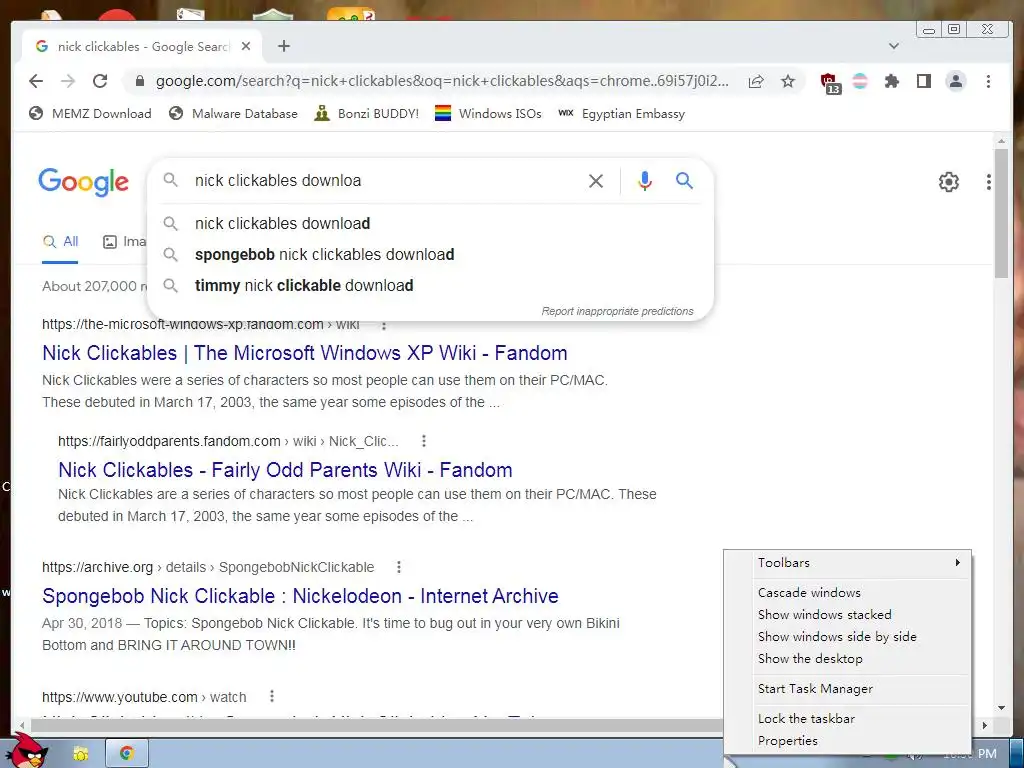Click the pink and blue striped extension icon

860,81
